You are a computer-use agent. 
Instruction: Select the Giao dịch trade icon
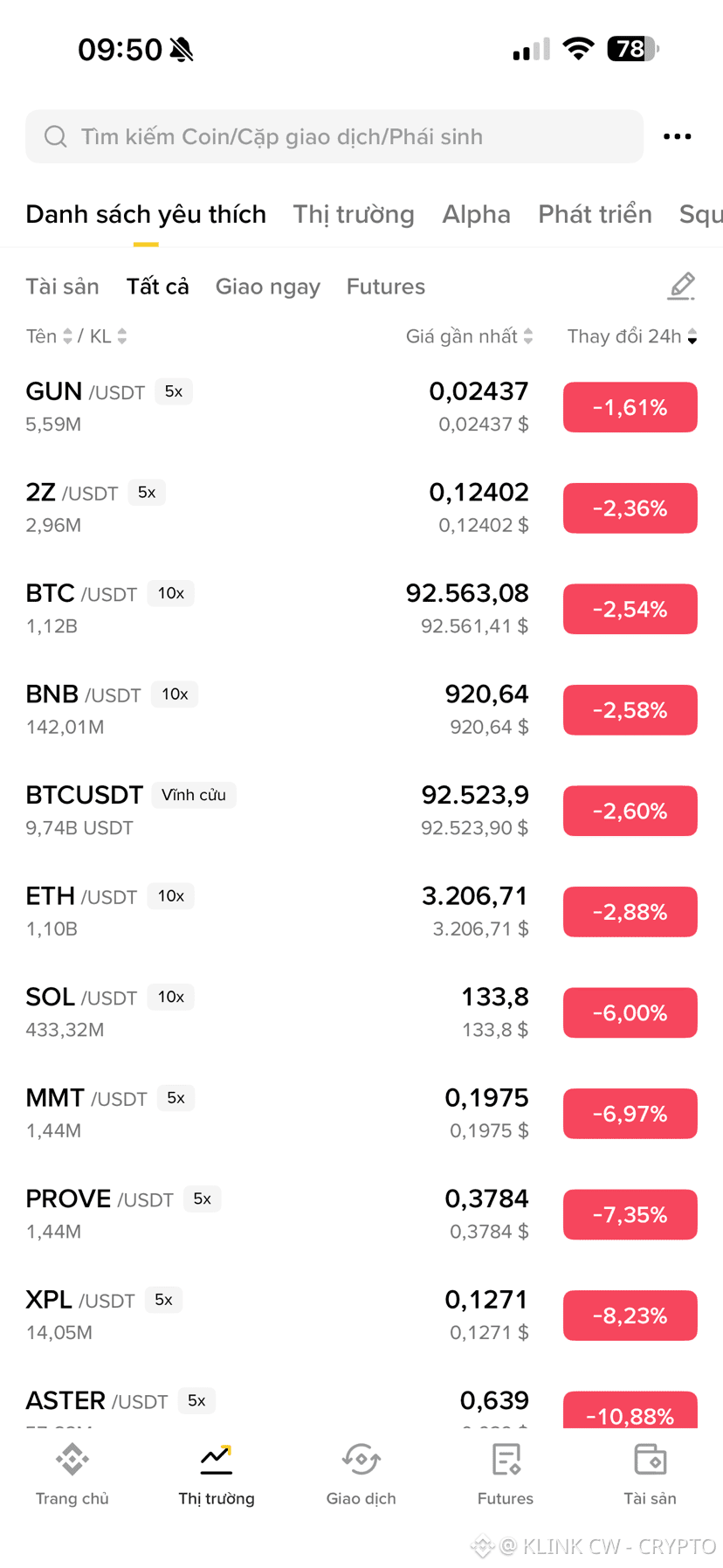(x=361, y=1460)
